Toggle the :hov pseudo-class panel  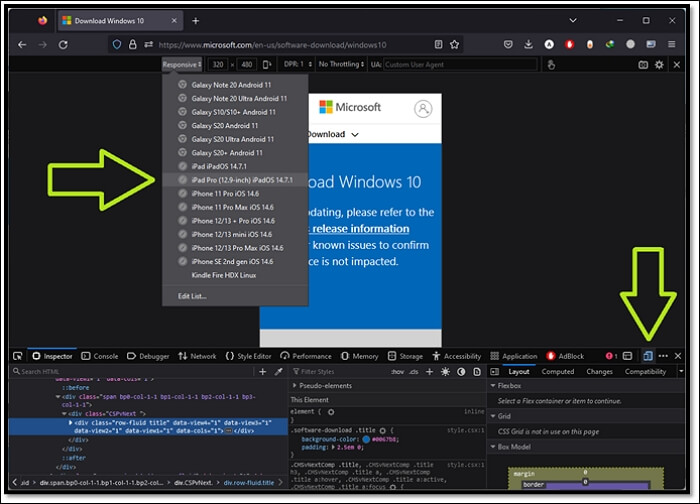pos(397,371)
